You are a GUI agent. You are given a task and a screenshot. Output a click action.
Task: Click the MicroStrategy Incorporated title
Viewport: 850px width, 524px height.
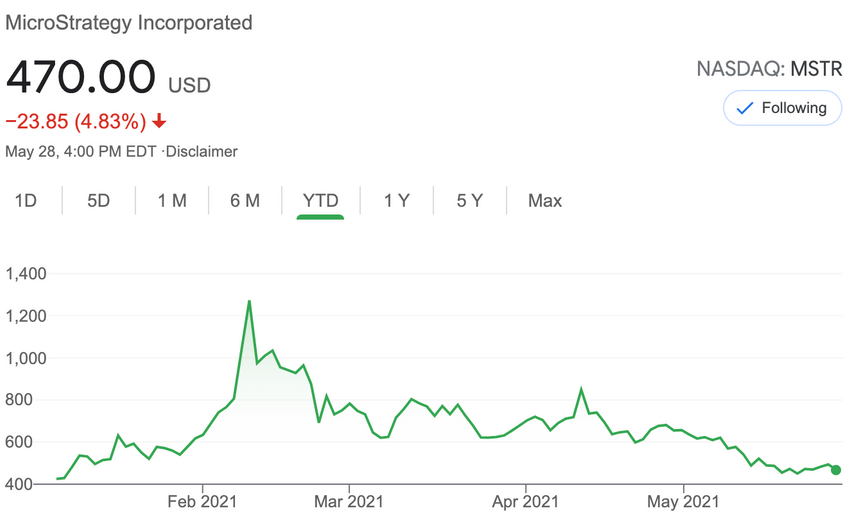[129, 23]
